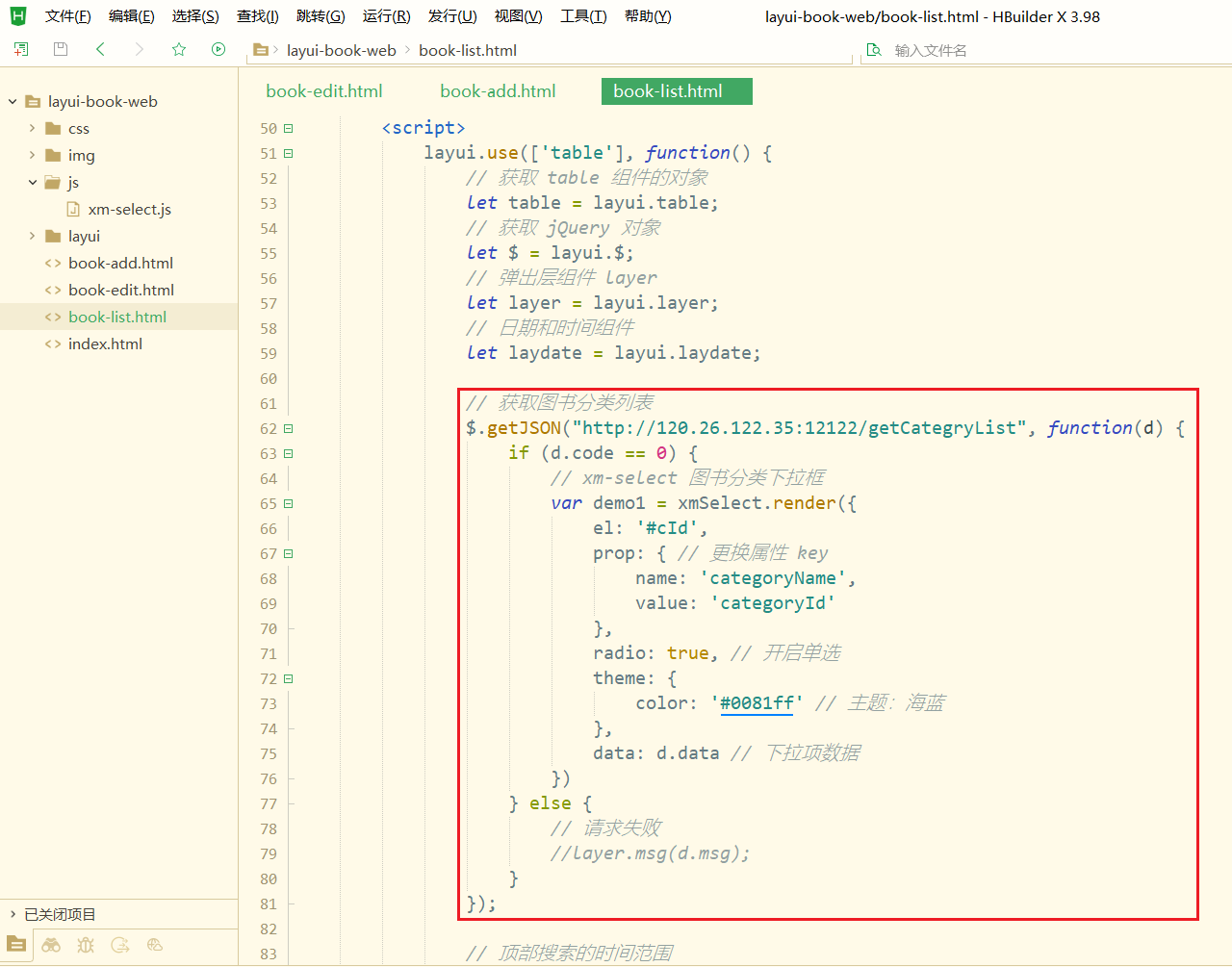Open the 工具(T) menu

(x=583, y=16)
